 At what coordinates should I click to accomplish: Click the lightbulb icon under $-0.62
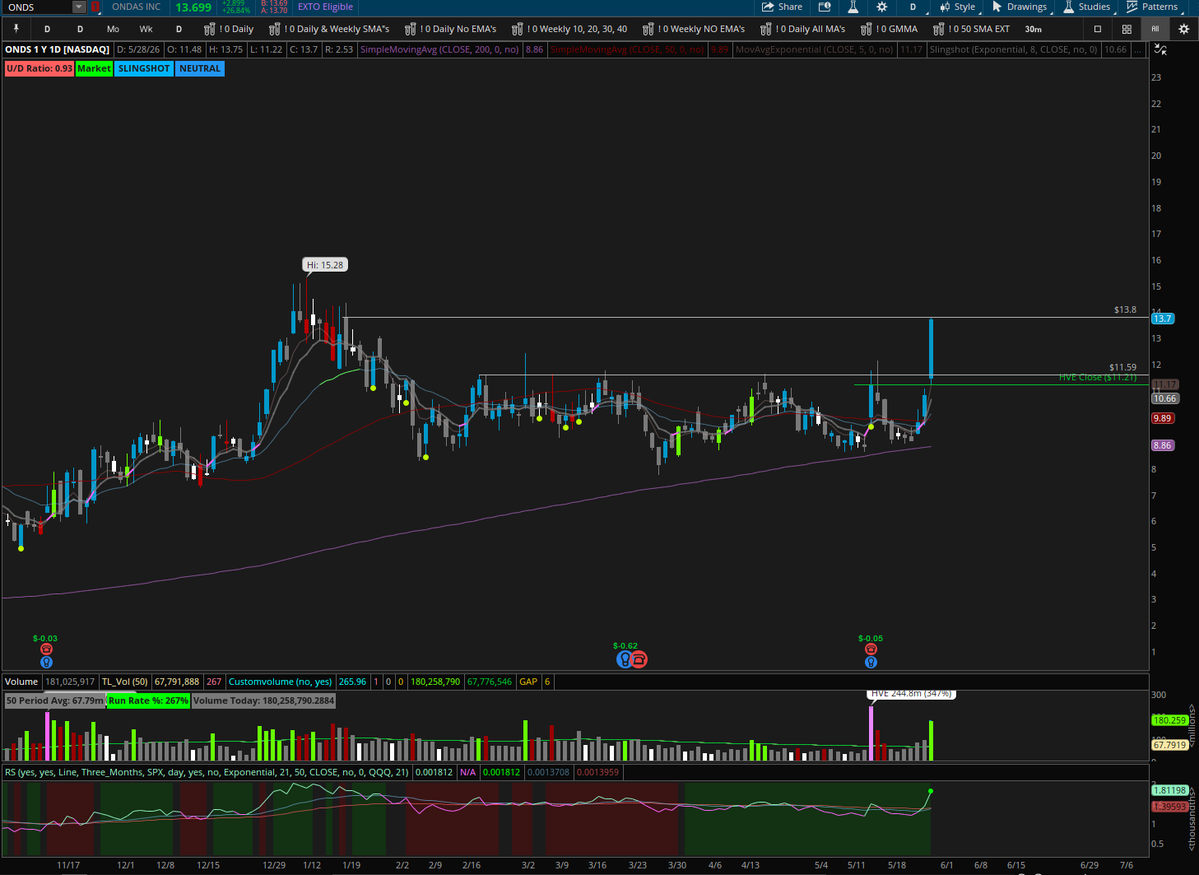[625, 659]
